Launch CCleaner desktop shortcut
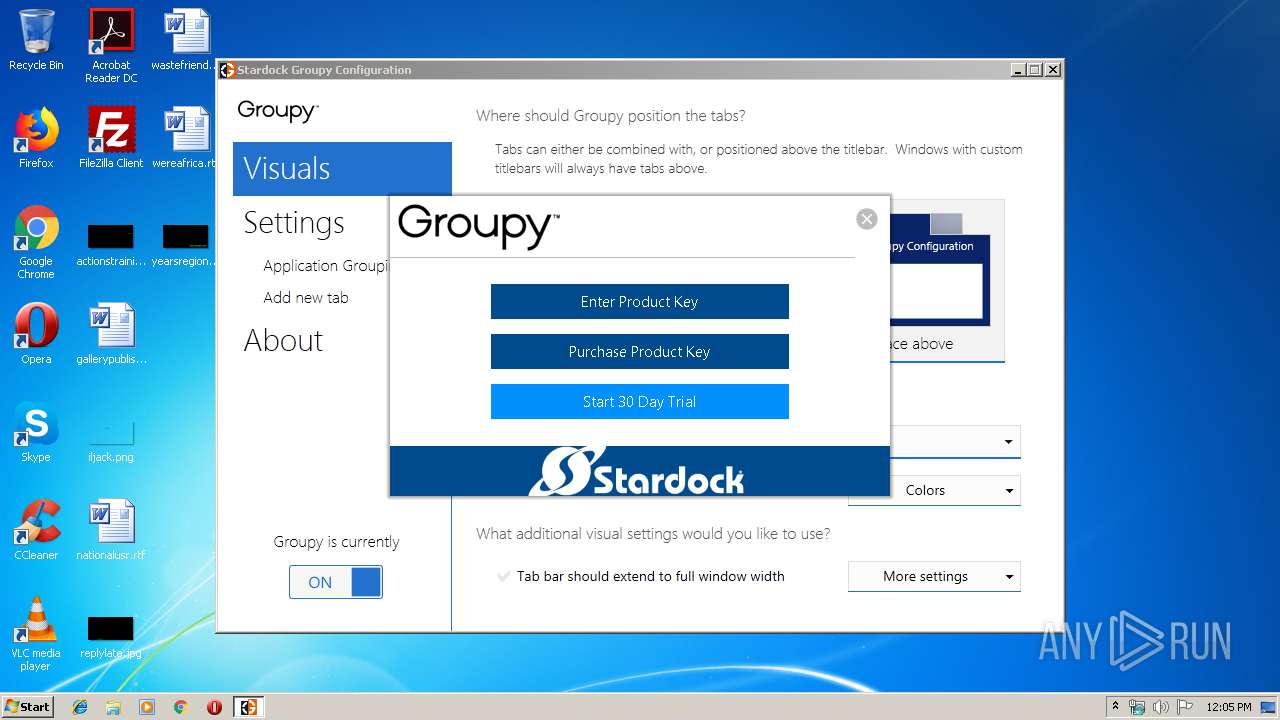The width and height of the screenshot is (1280, 720). pyautogui.click(x=36, y=530)
